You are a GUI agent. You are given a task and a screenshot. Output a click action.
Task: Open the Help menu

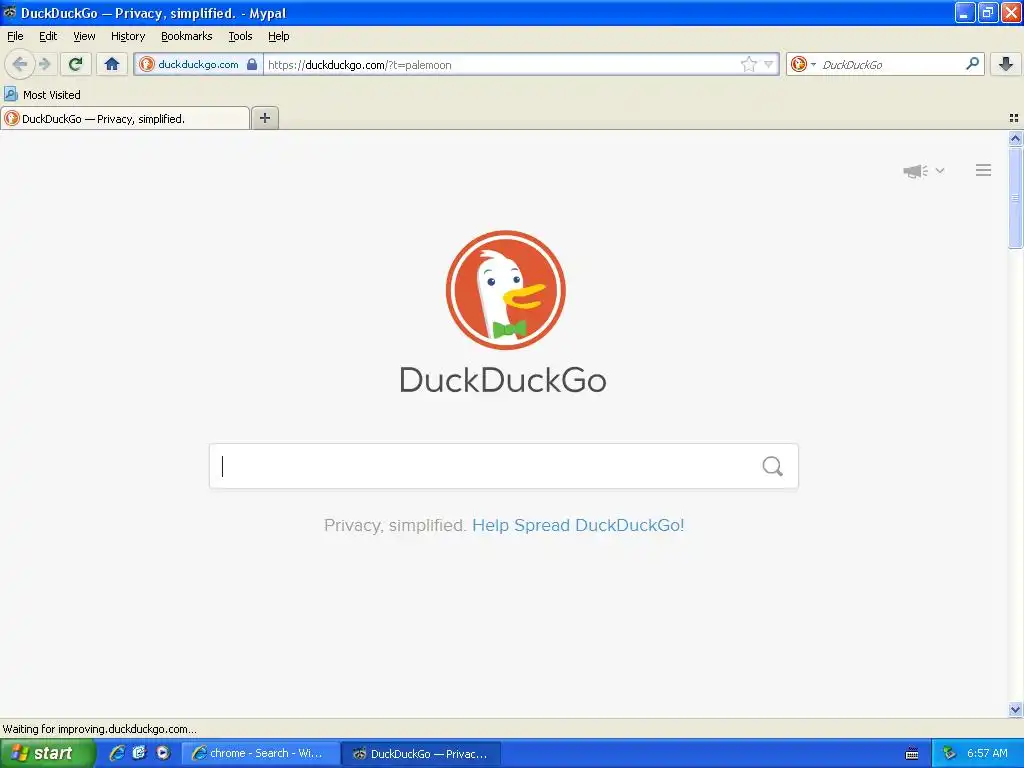click(x=279, y=37)
